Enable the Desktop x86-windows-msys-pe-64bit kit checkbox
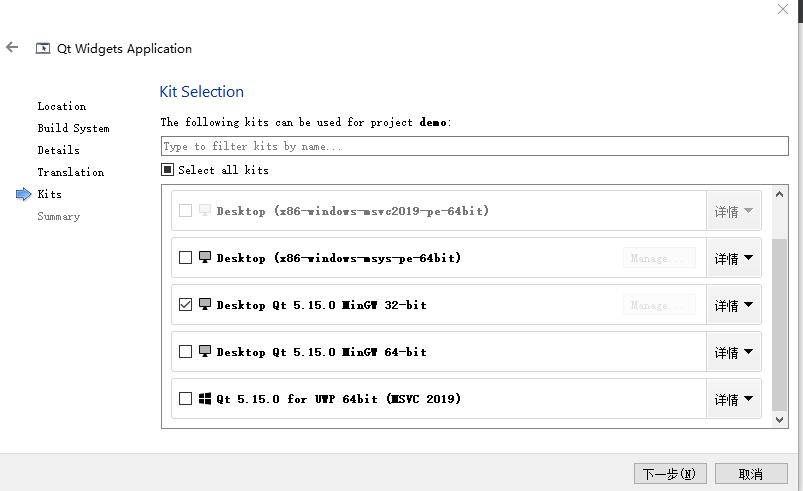 (185, 257)
